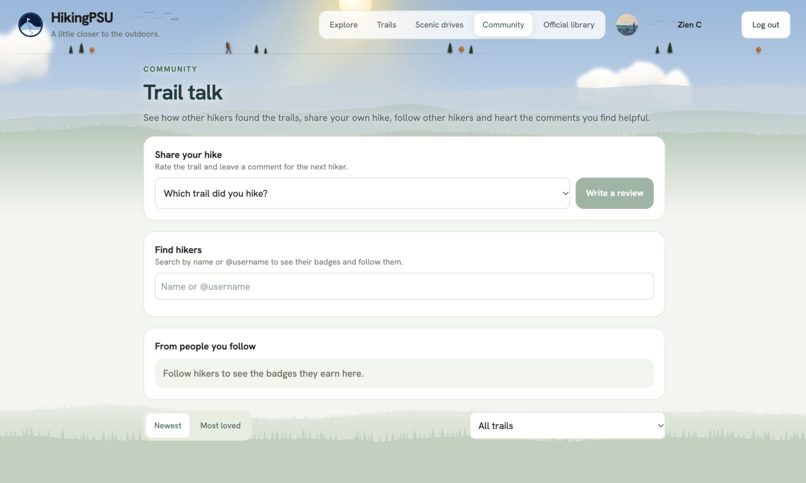Go to the Trails page
Image resolution: width=806 pixels, height=483 pixels.
386,25
